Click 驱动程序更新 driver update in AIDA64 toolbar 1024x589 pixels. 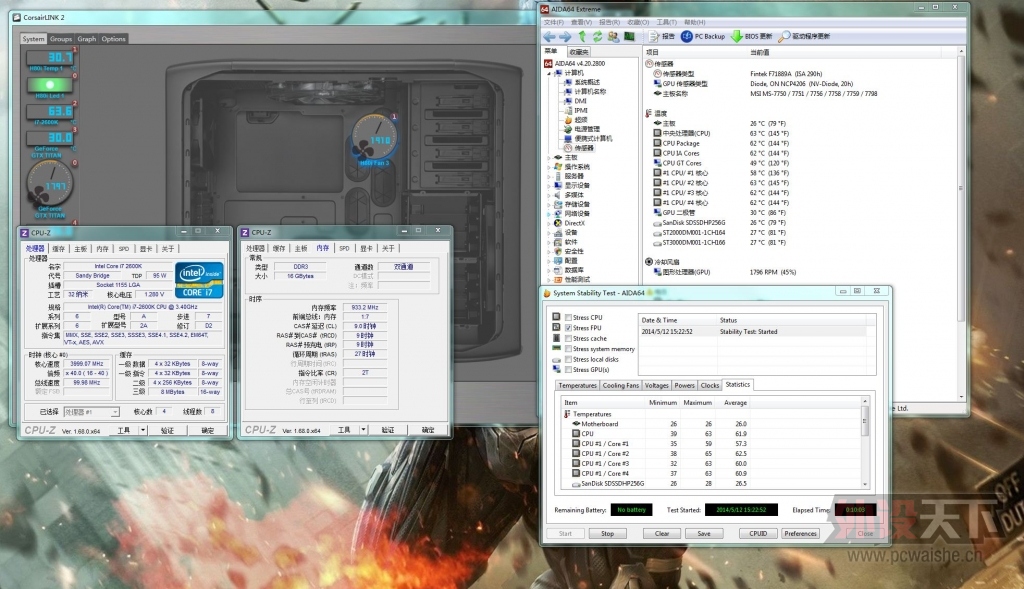click(x=804, y=37)
